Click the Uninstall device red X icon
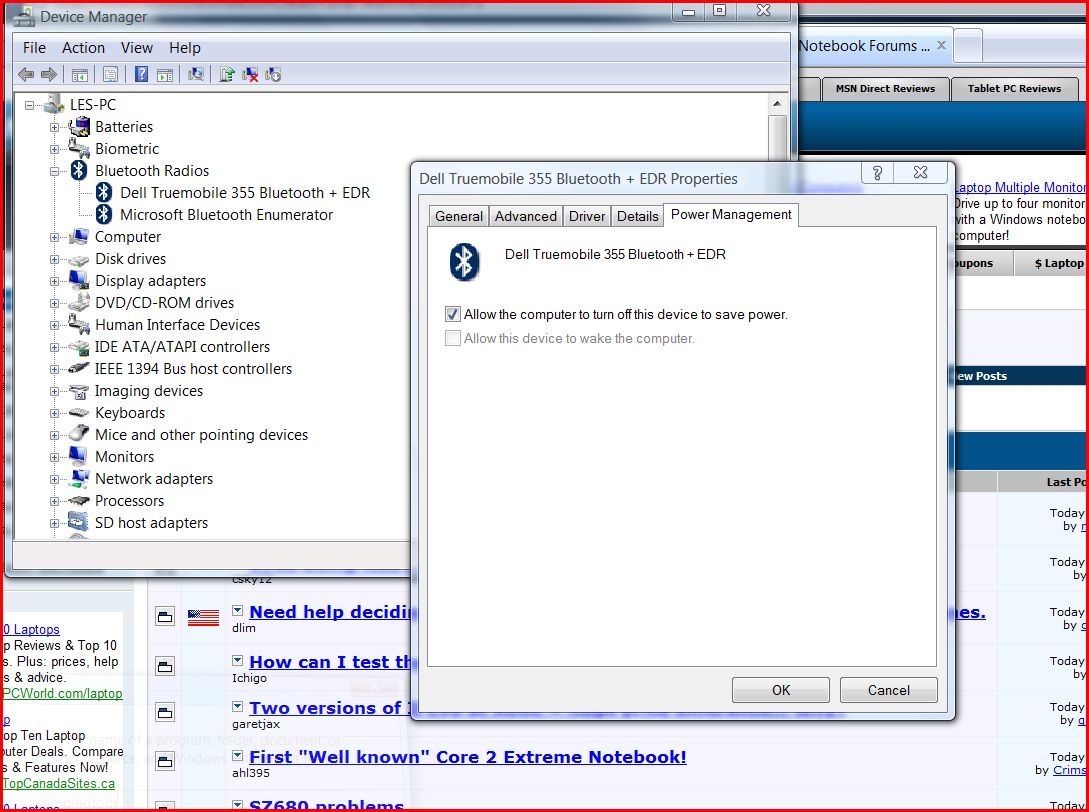This screenshot has width=1089, height=812. coord(250,74)
